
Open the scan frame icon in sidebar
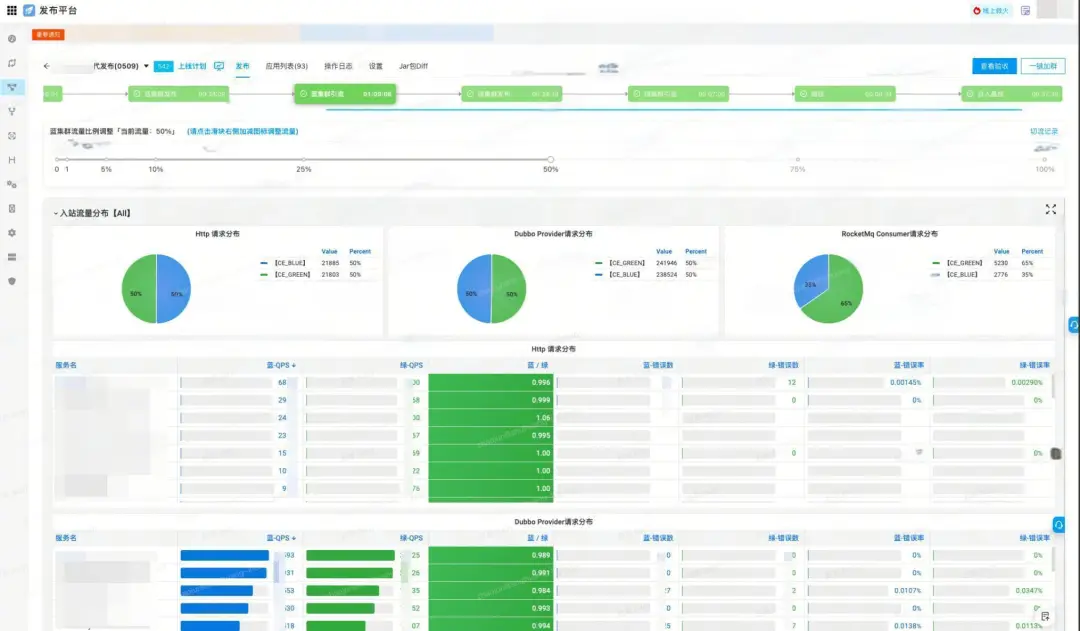[12, 136]
